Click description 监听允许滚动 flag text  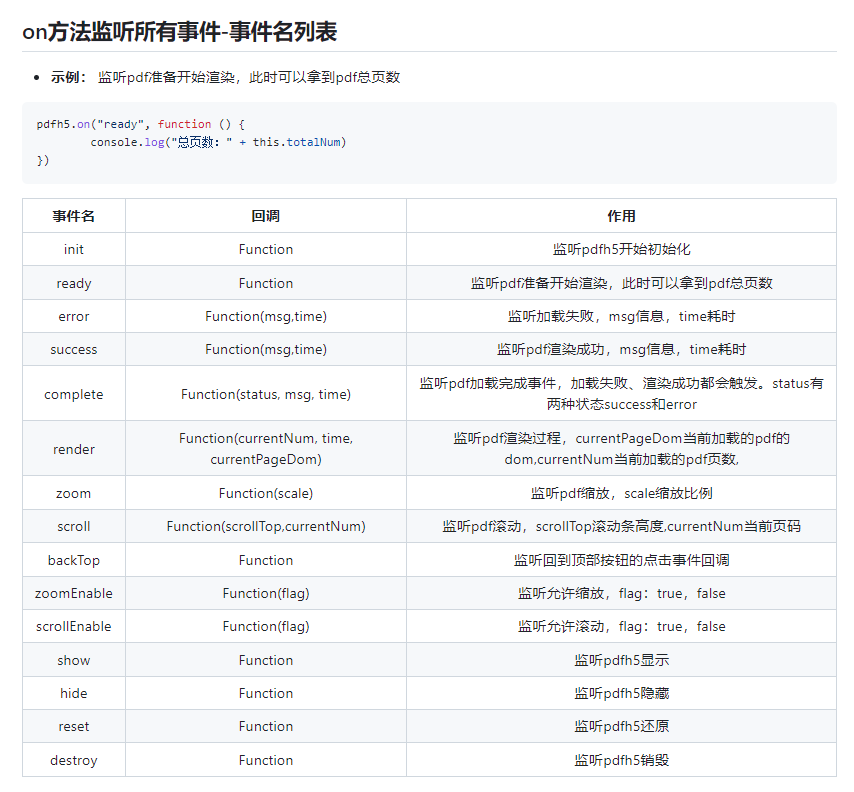tap(621, 626)
